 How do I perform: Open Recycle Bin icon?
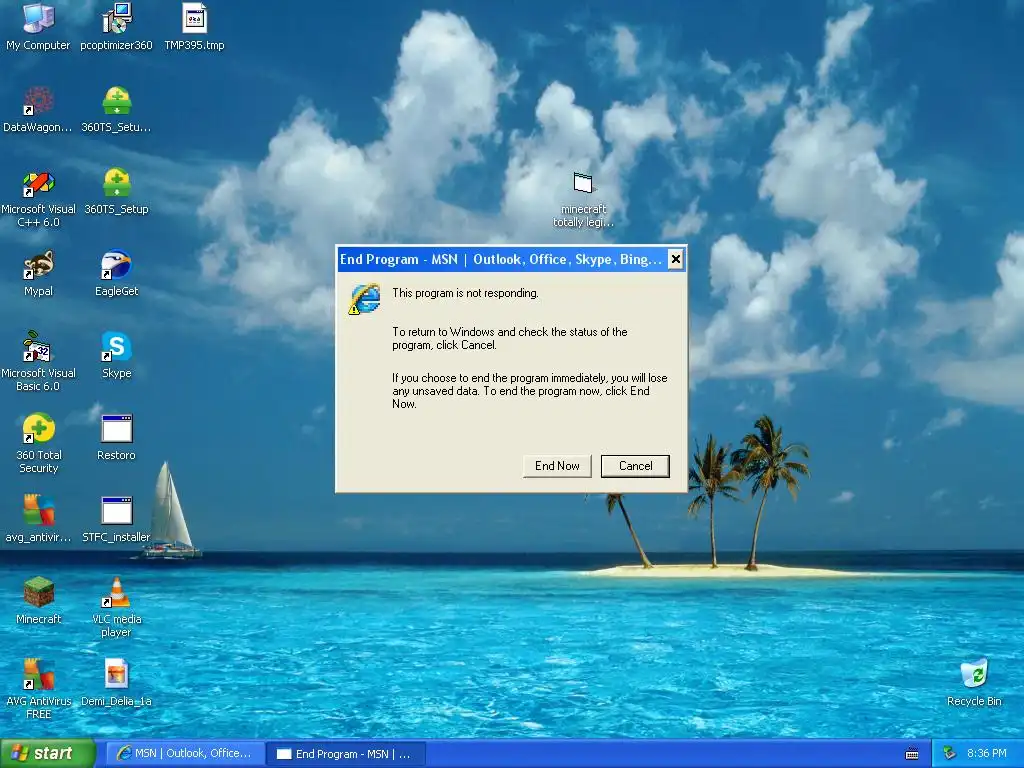point(974,683)
